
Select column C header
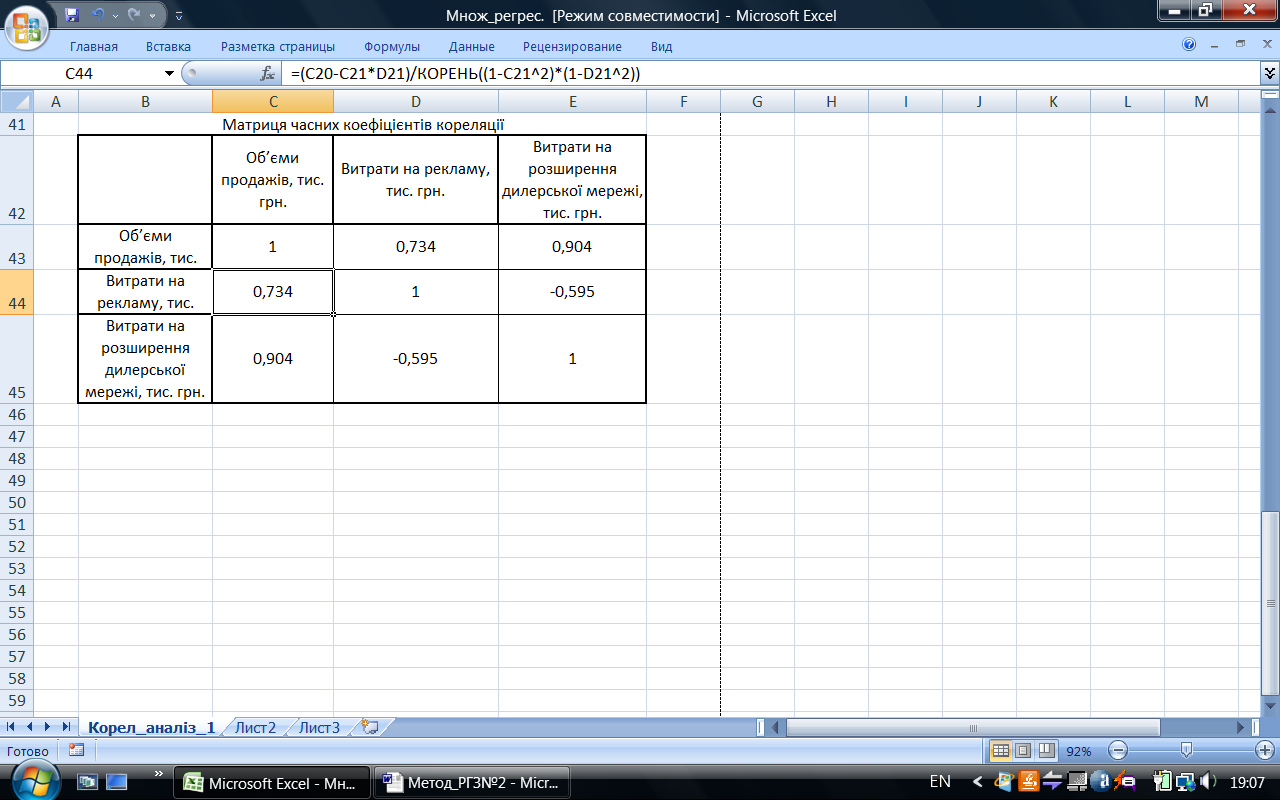pos(272,101)
